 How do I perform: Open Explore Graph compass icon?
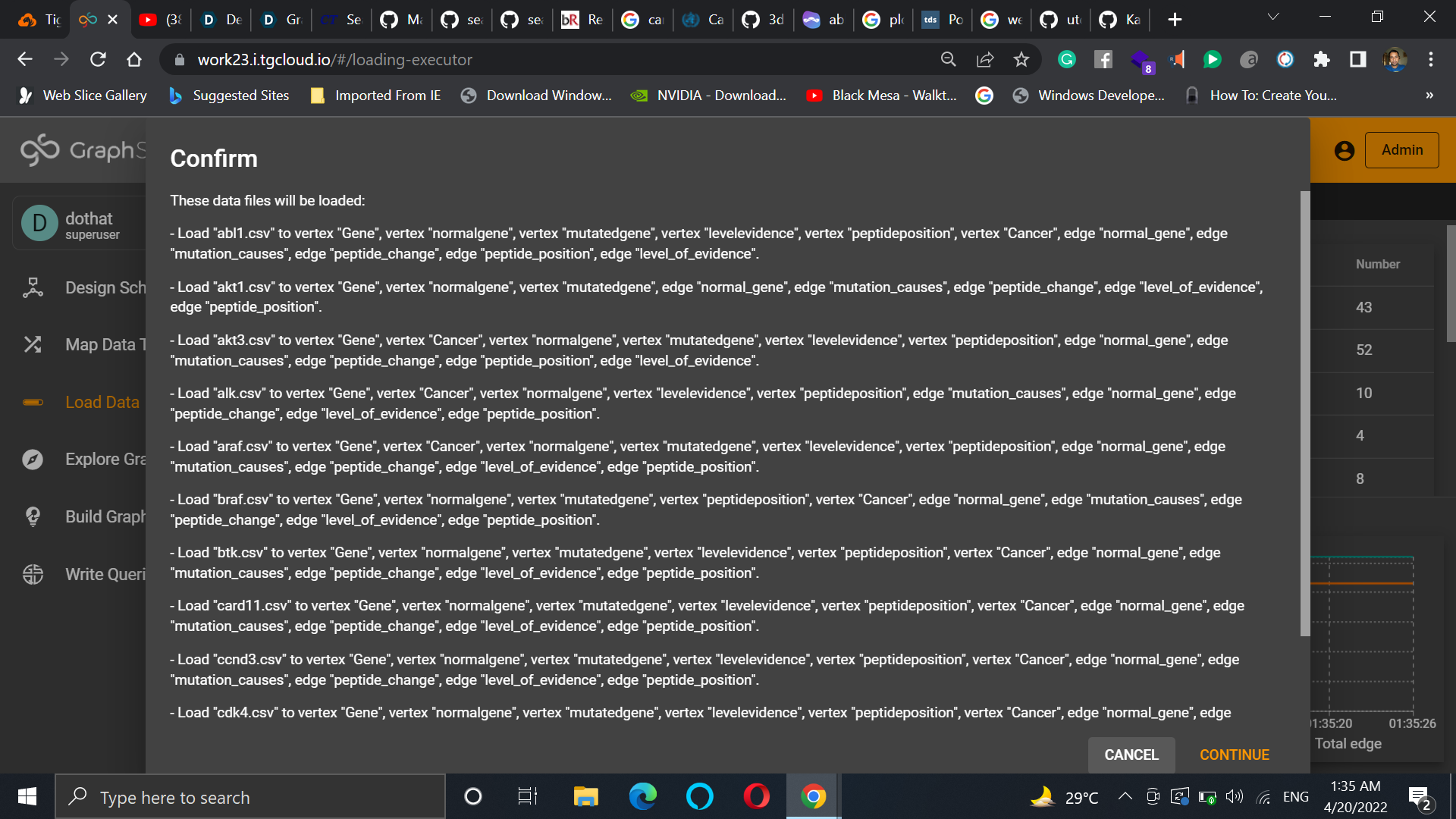33,460
